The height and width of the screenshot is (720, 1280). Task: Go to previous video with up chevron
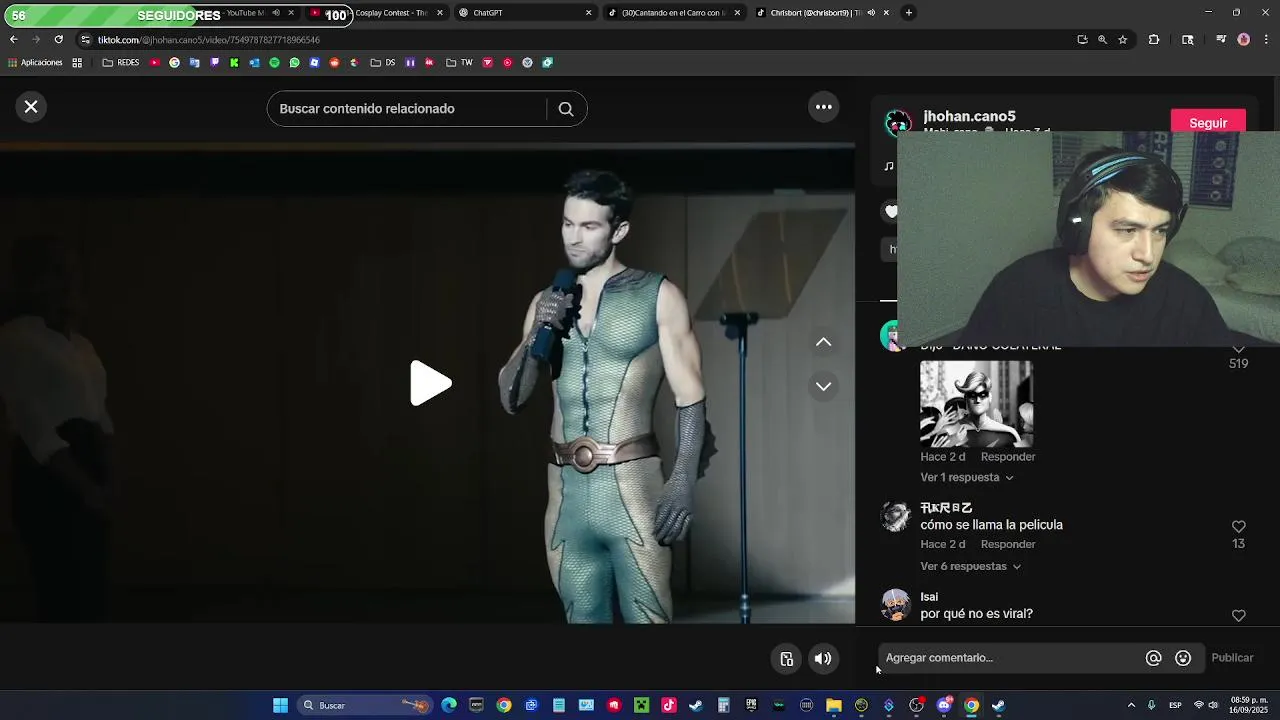pos(823,342)
